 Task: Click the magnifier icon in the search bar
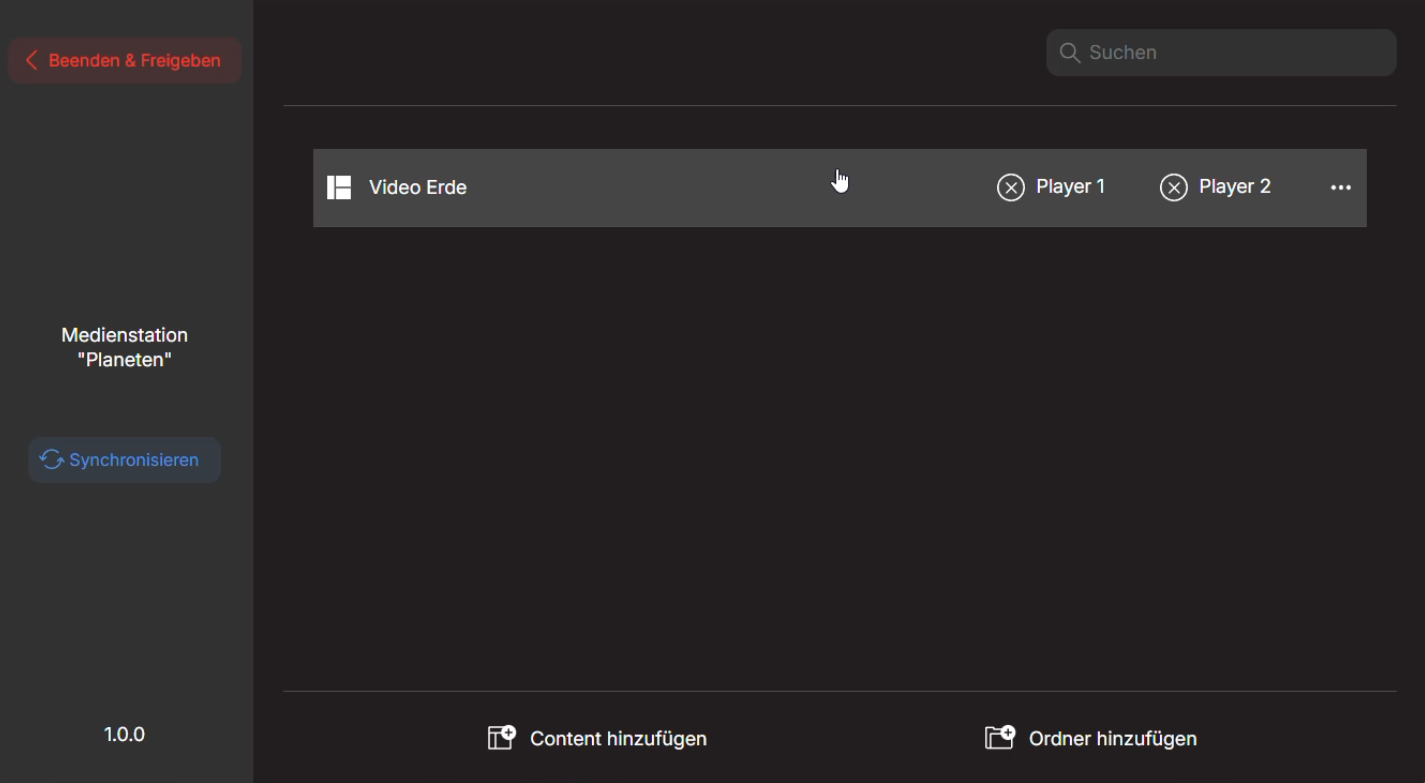[x=1070, y=52]
